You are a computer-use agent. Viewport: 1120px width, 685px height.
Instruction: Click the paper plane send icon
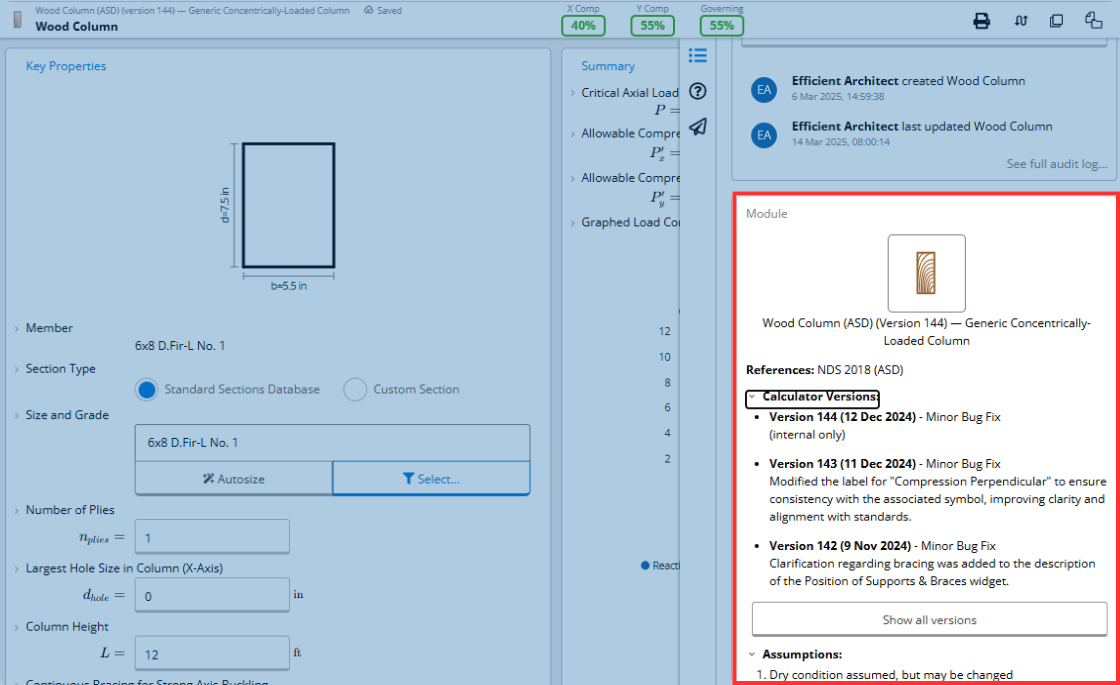coord(697,126)
